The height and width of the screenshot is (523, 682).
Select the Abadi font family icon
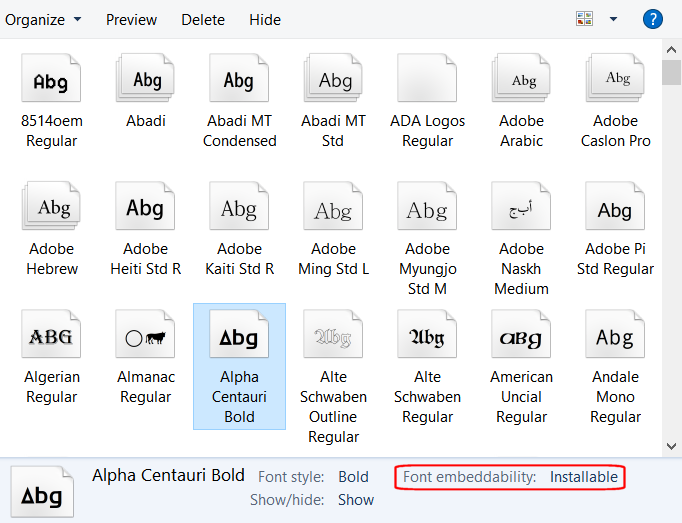point(146,82)
